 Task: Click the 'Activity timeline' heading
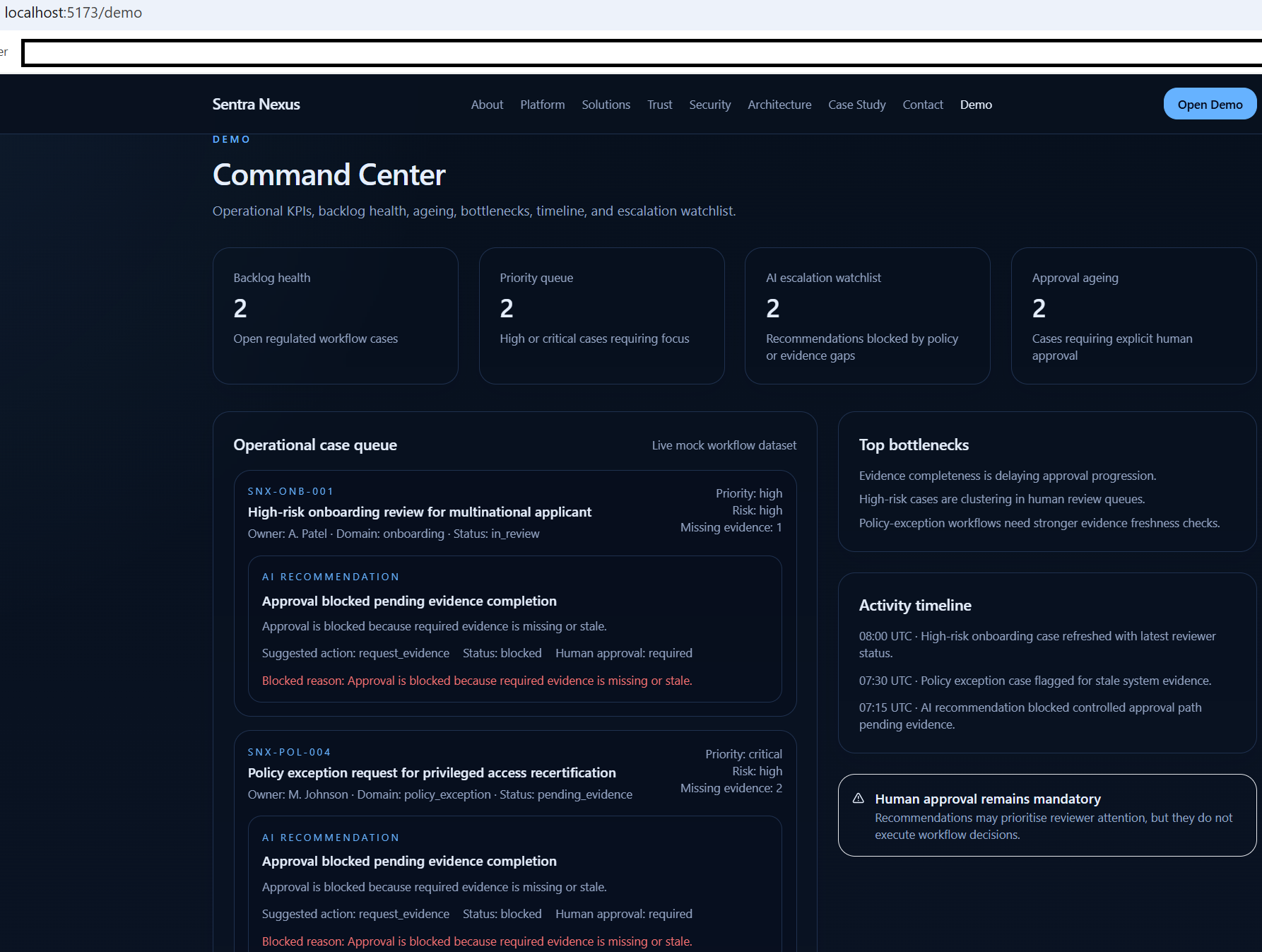pos(915,605)
